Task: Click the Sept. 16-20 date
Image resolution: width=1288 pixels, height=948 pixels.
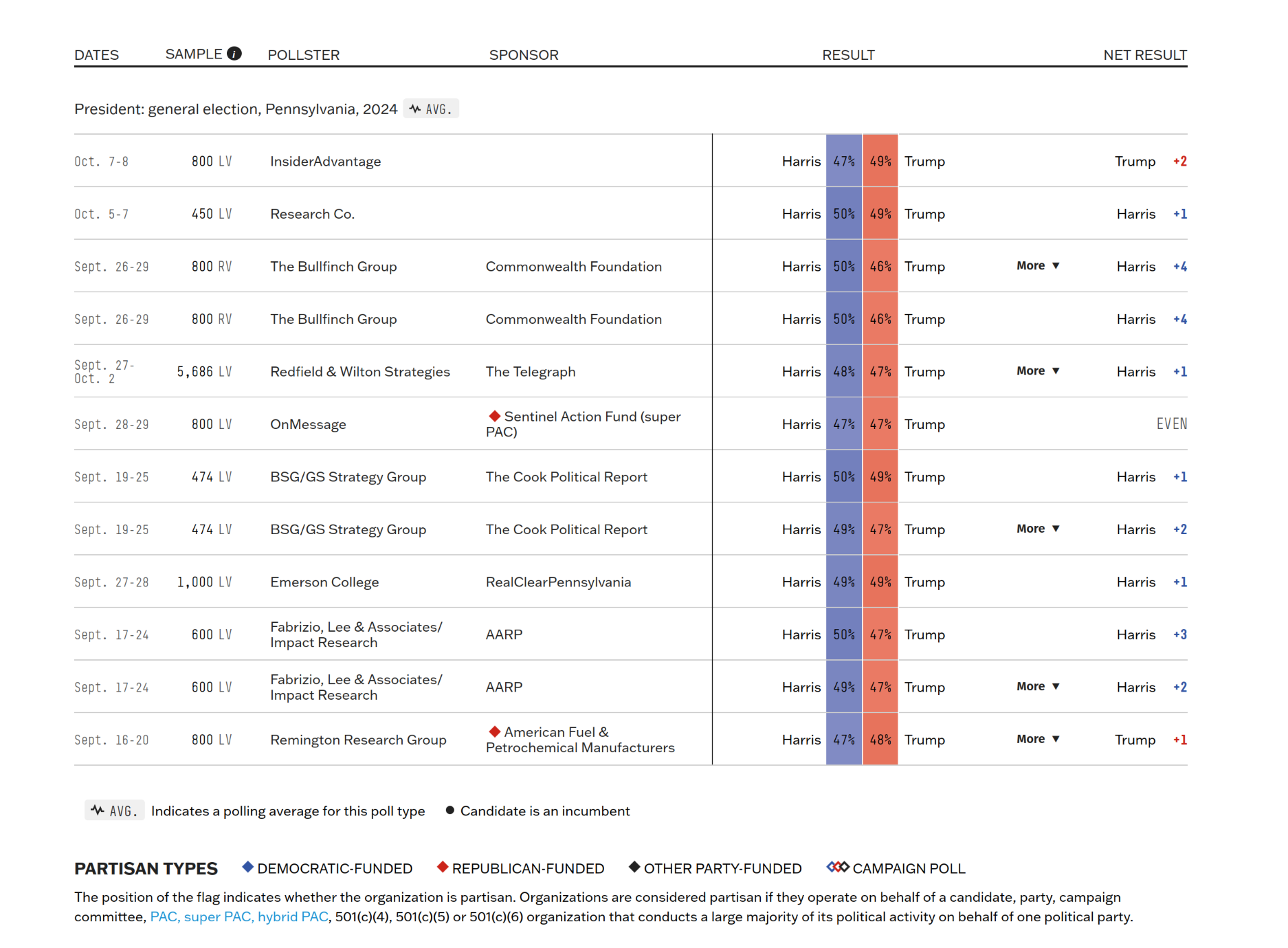Action: coord(111,740)
